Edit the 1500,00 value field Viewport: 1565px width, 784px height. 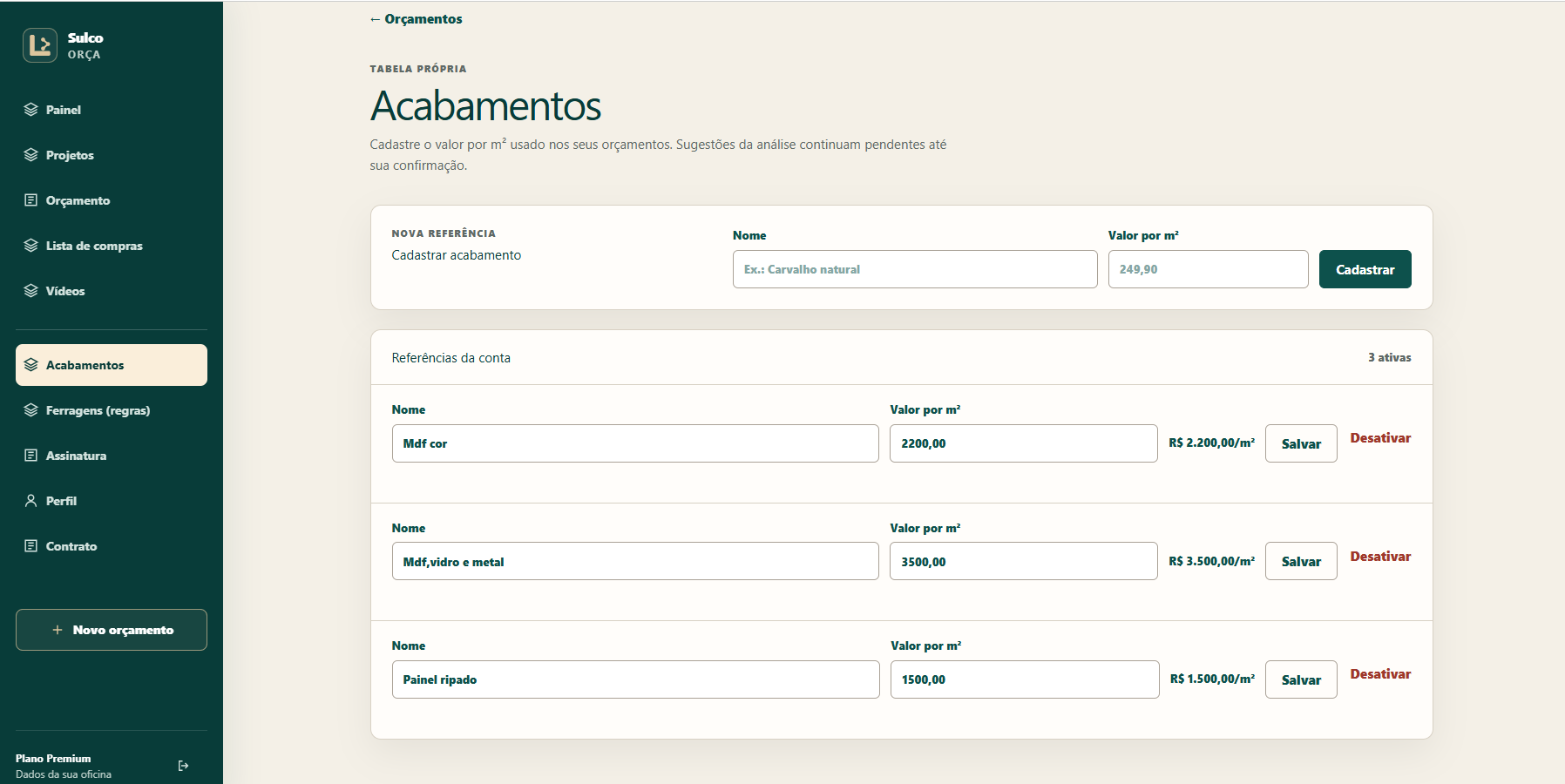1025,679
